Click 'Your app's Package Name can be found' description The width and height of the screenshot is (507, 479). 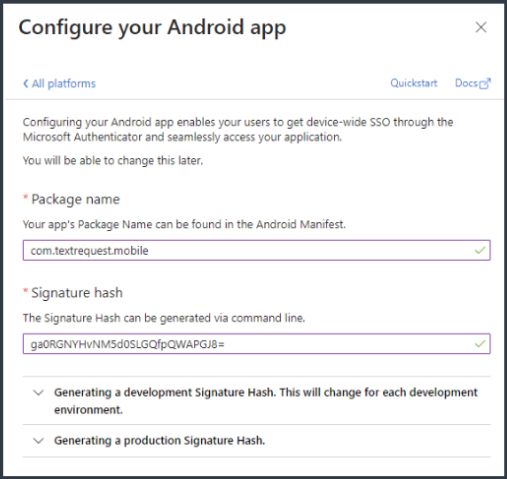coord(184,224)
